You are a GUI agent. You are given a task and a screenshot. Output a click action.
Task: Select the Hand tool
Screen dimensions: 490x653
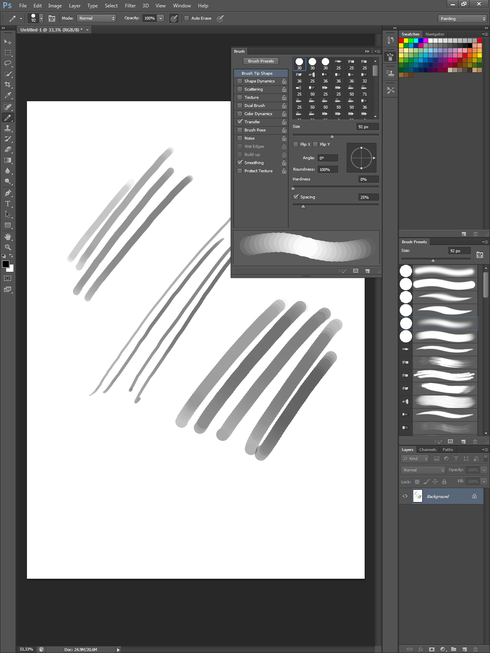point(7,237)
